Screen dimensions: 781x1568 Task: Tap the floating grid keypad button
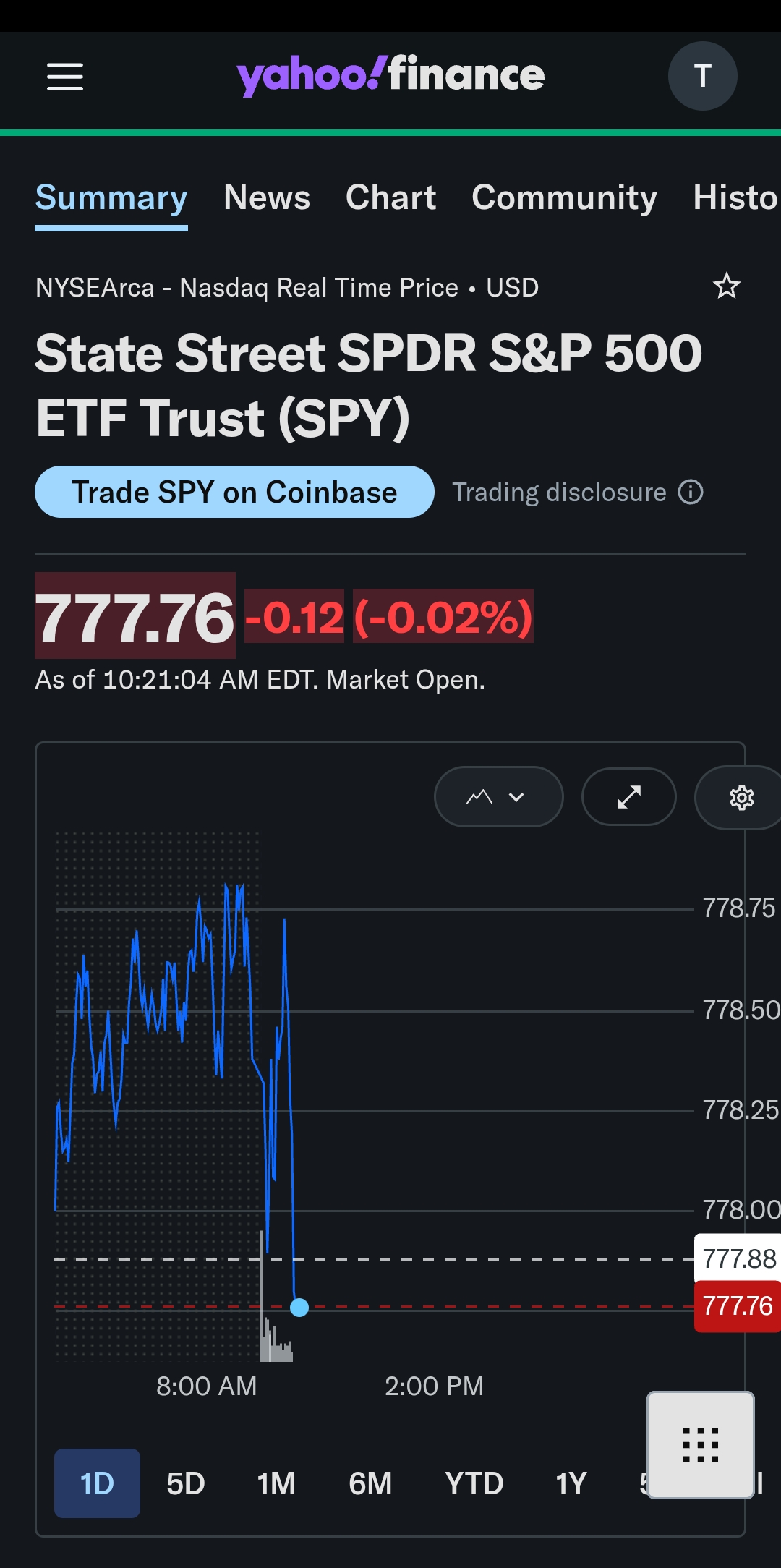701,1445
